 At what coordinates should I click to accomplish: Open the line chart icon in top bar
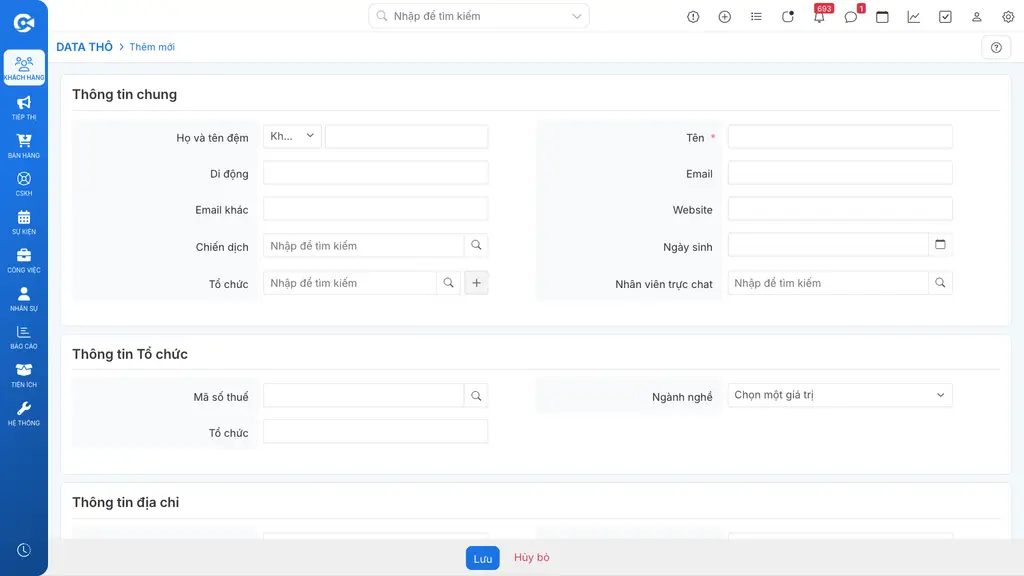[x=914, y=17]
